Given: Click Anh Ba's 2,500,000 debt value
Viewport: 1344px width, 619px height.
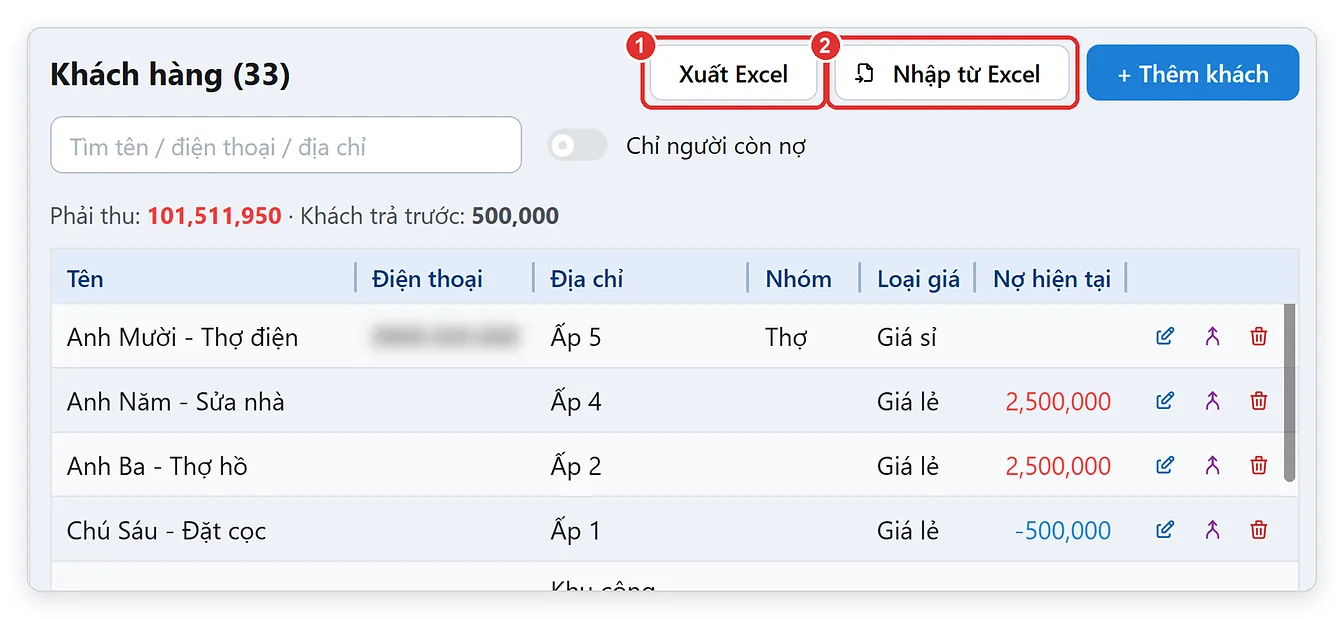Looking at the screenshot, I should click(x=1058, y=465).
